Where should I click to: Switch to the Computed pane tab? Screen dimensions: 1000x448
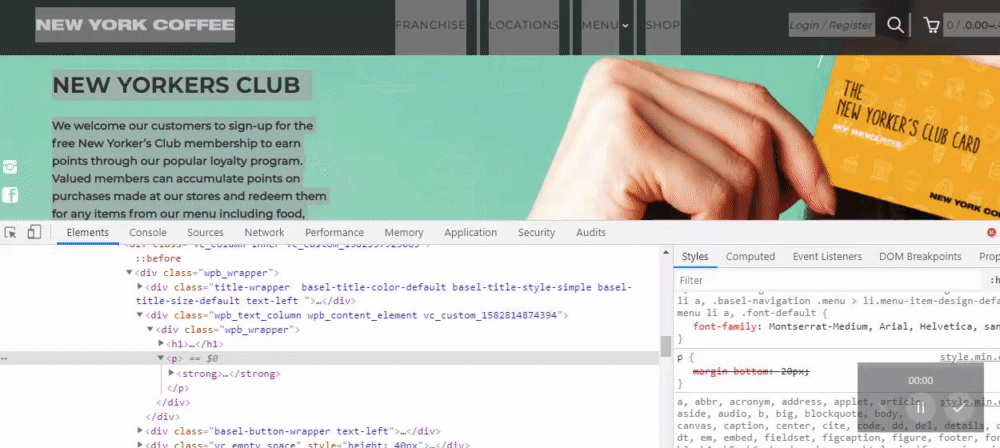tap(750, 257)
